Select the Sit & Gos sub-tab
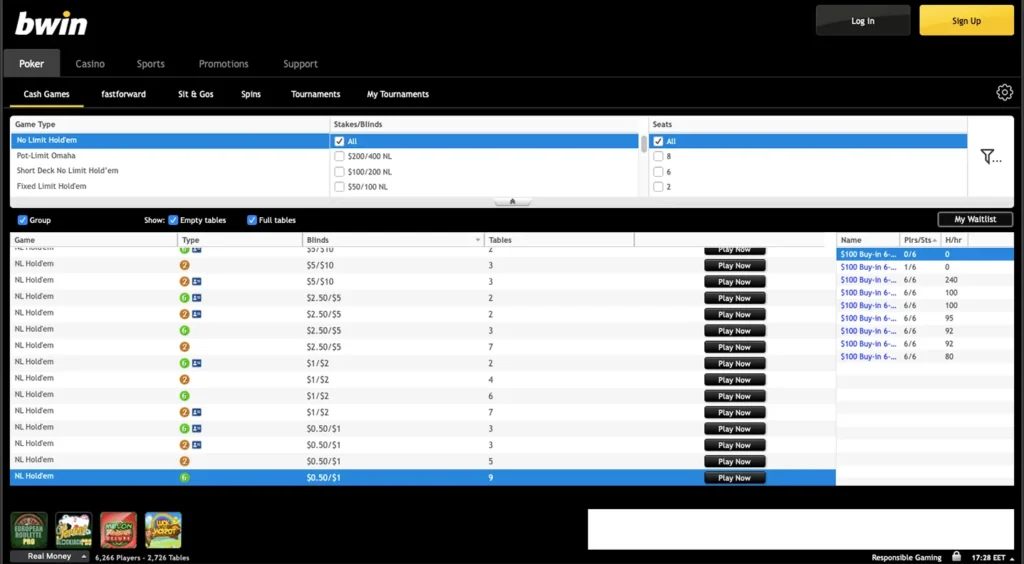 (196, 94)
